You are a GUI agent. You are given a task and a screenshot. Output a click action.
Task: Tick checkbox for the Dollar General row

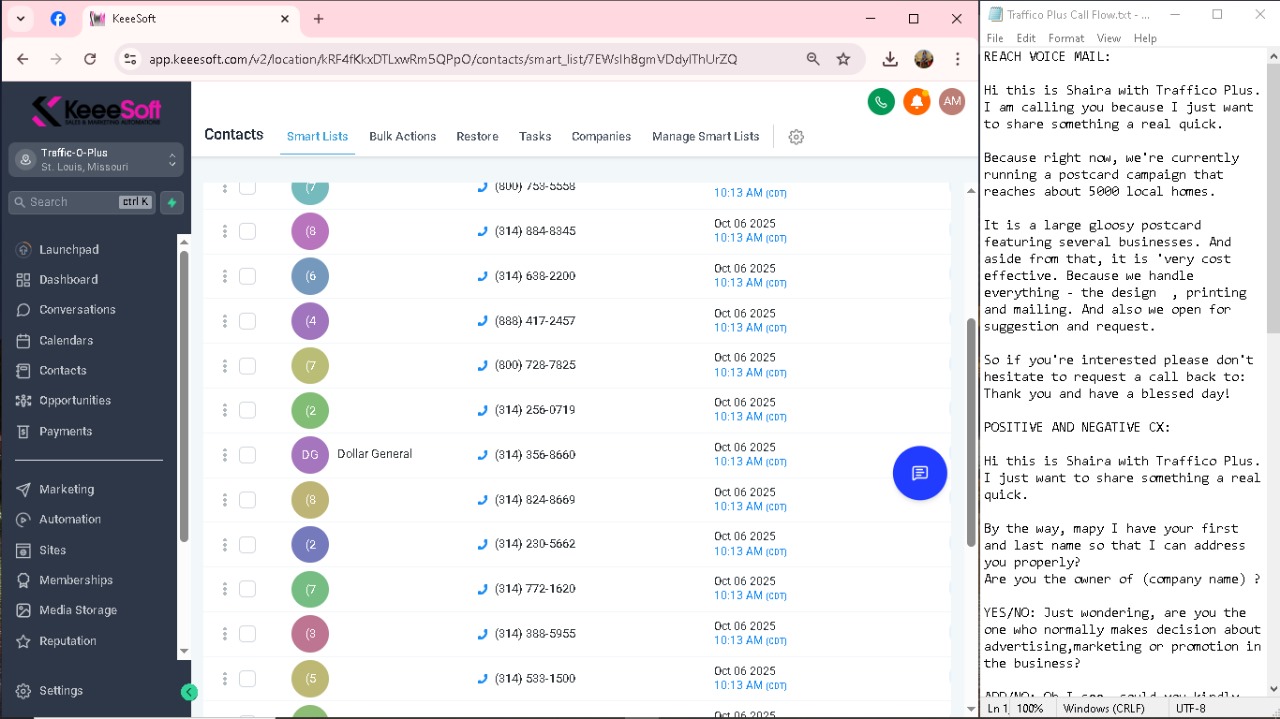[247, 455]
